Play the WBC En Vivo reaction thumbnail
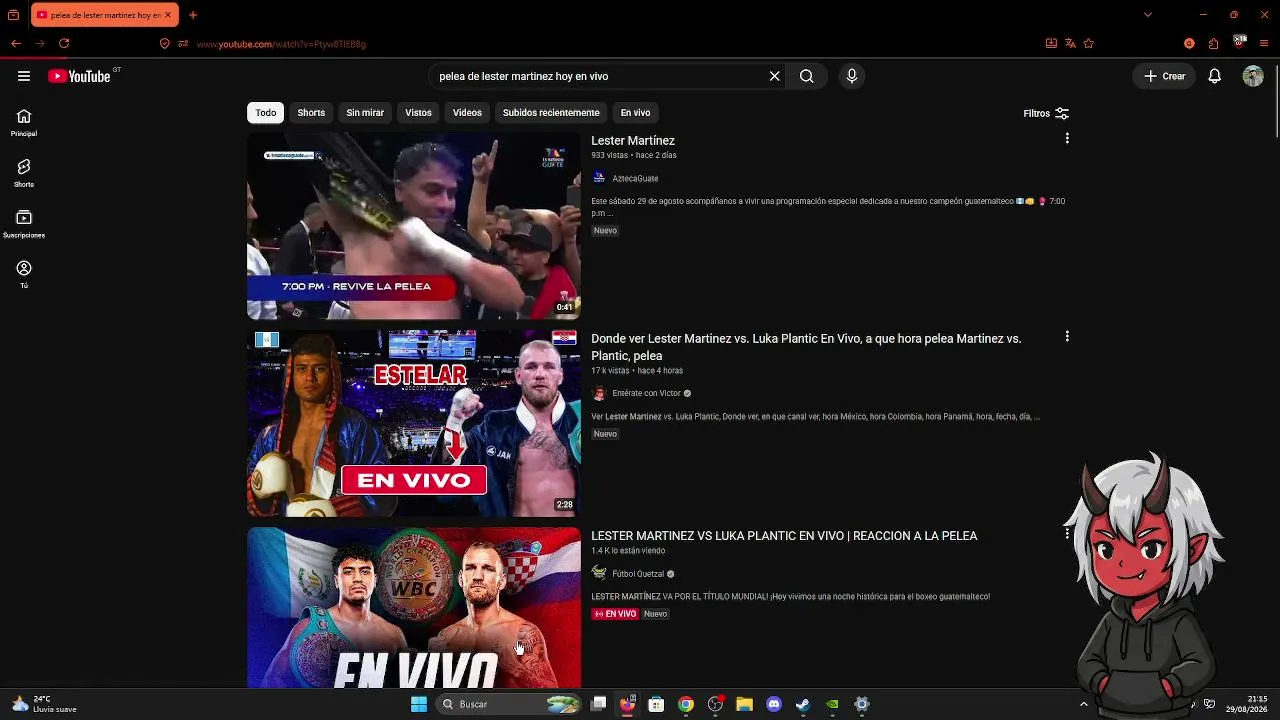This screenshot has width=1280, height=720. tap(414, 608)
